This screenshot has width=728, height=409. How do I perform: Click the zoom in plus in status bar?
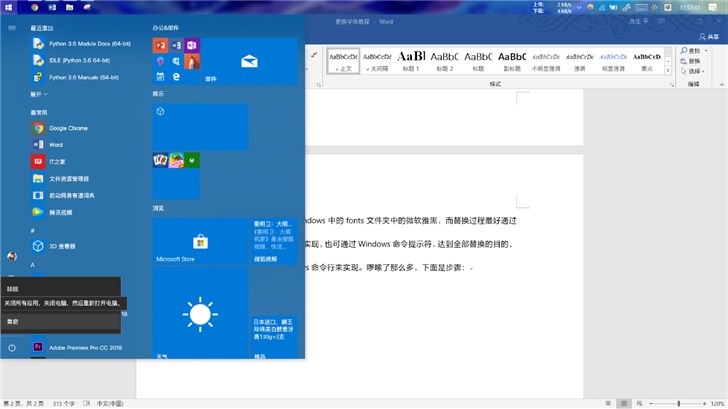(704, 404)
